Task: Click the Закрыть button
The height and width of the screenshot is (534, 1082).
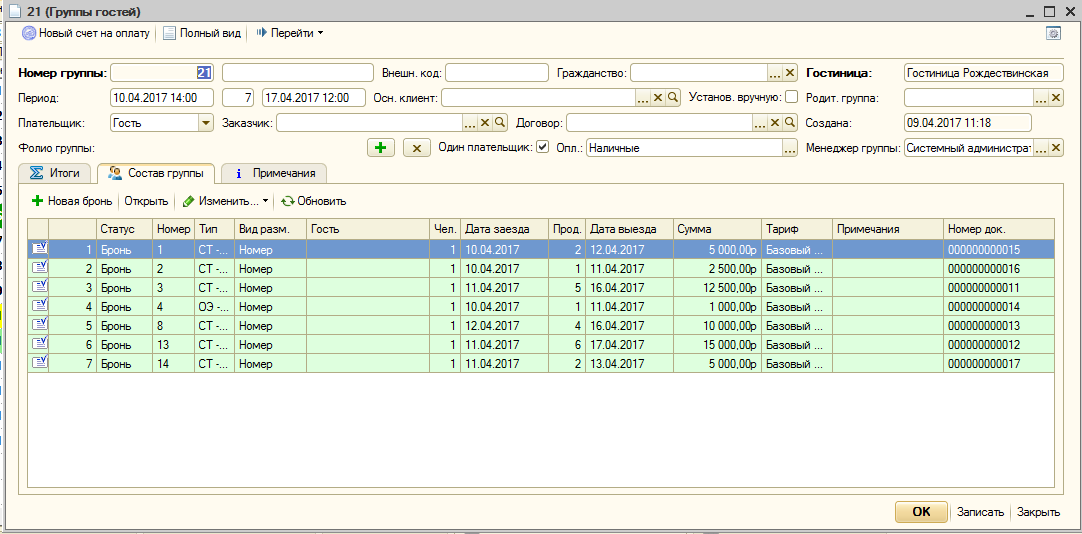Action: (x=1039, y=512)
